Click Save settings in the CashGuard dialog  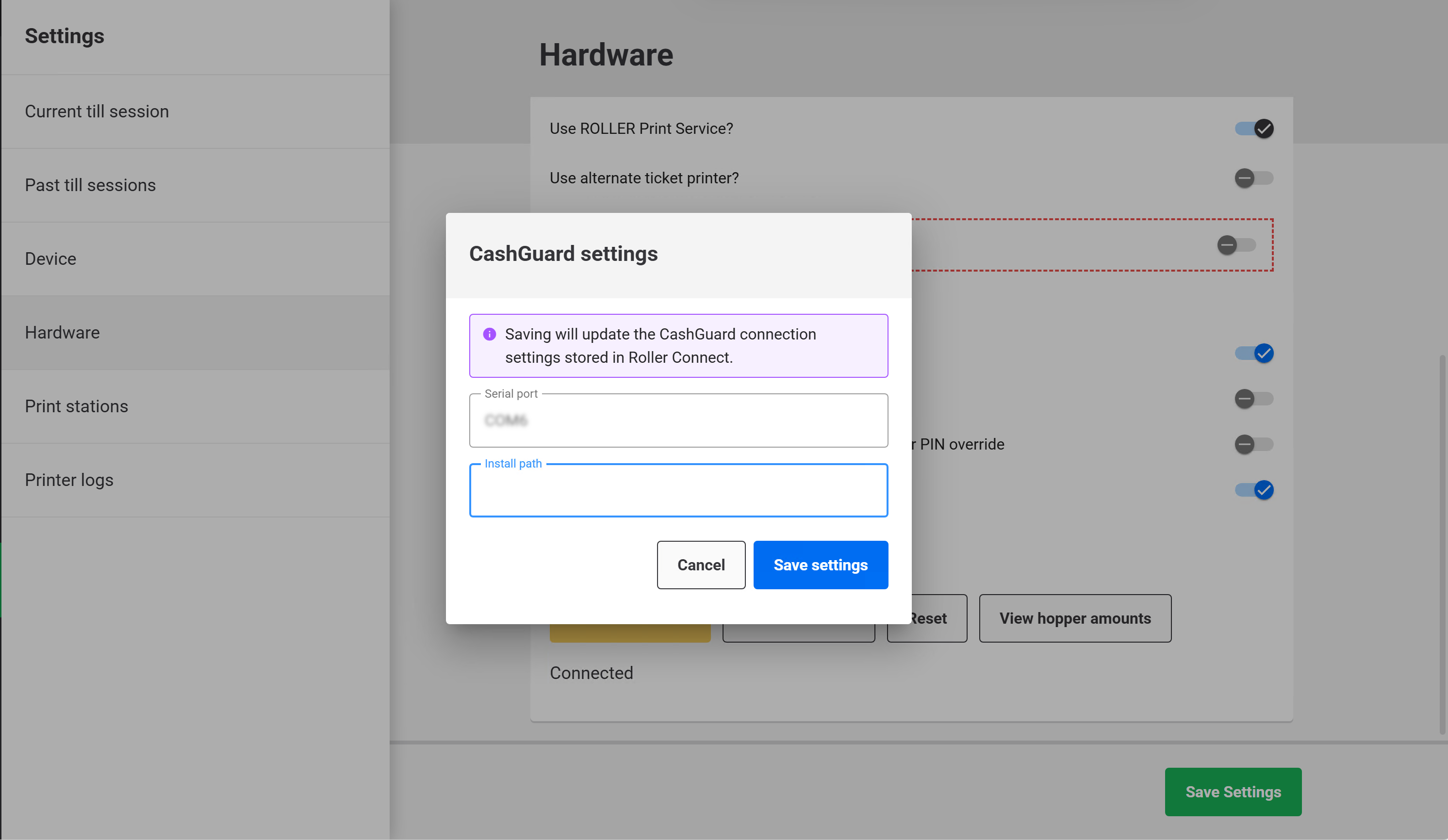pyautogui.click(x=821, y=565)
